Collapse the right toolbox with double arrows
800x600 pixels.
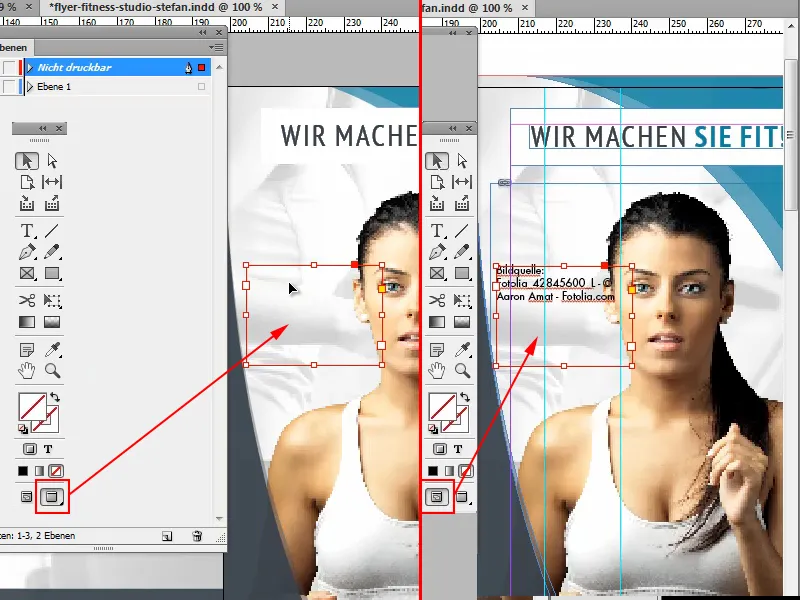pyautogui.click(x=453, y=128)
